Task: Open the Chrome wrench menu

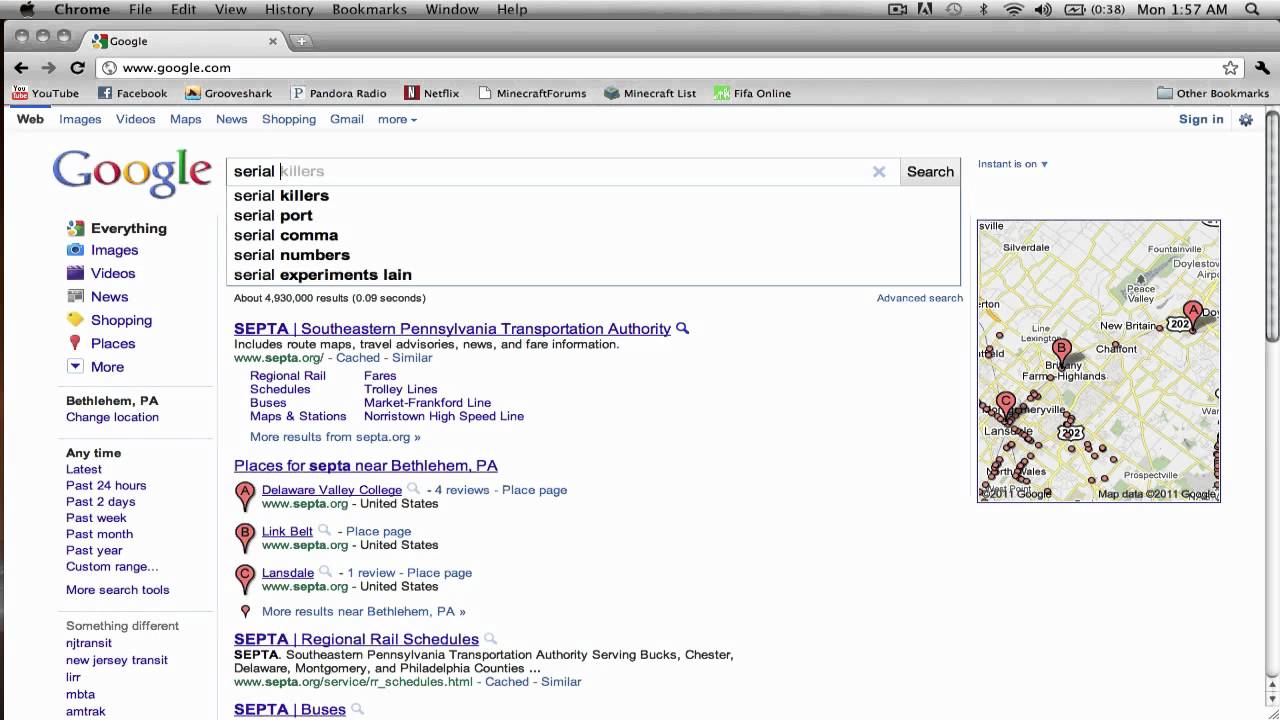Action: coord(1262,68)
